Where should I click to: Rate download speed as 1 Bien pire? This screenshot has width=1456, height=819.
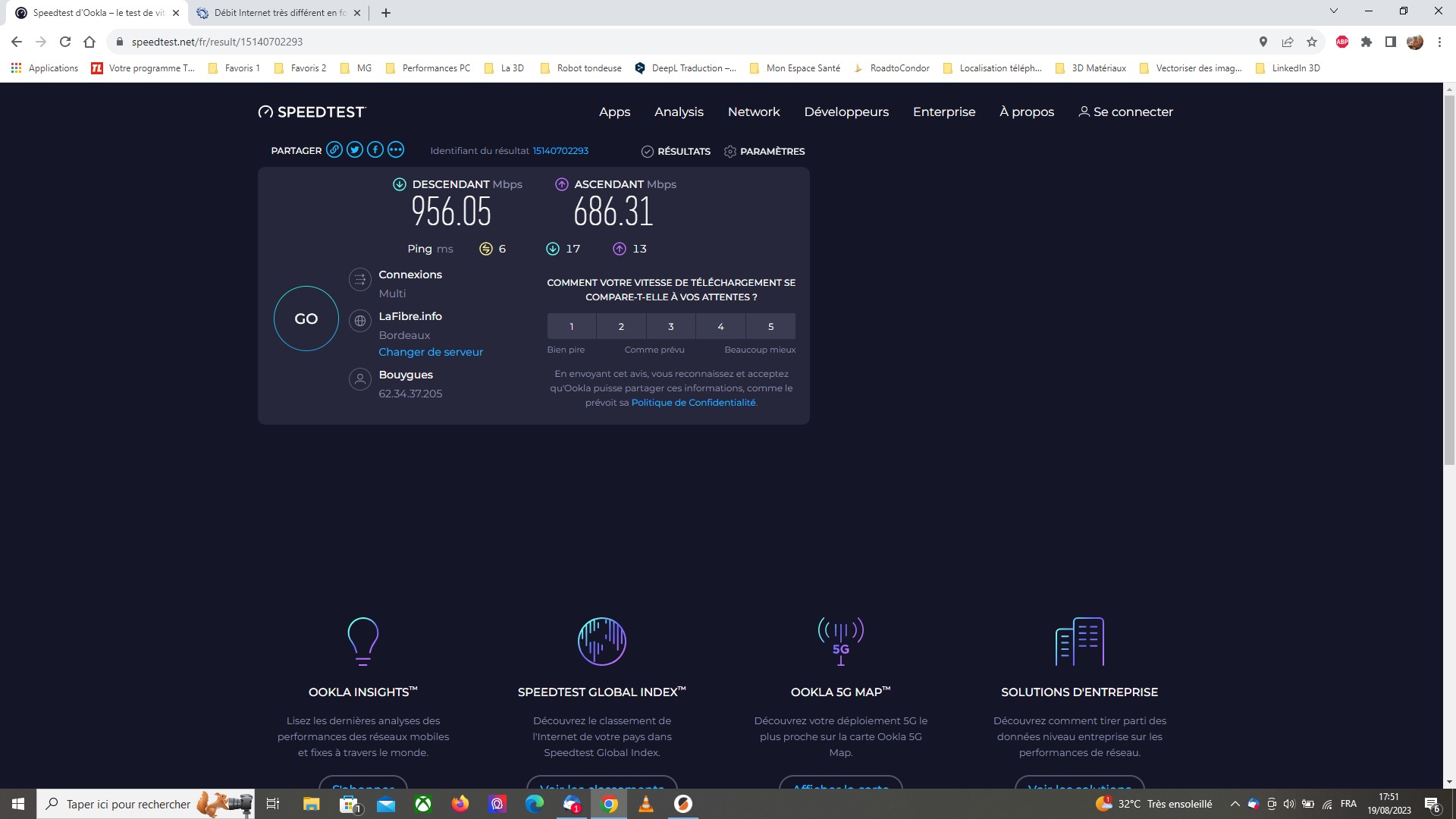[x=572, y=326]
